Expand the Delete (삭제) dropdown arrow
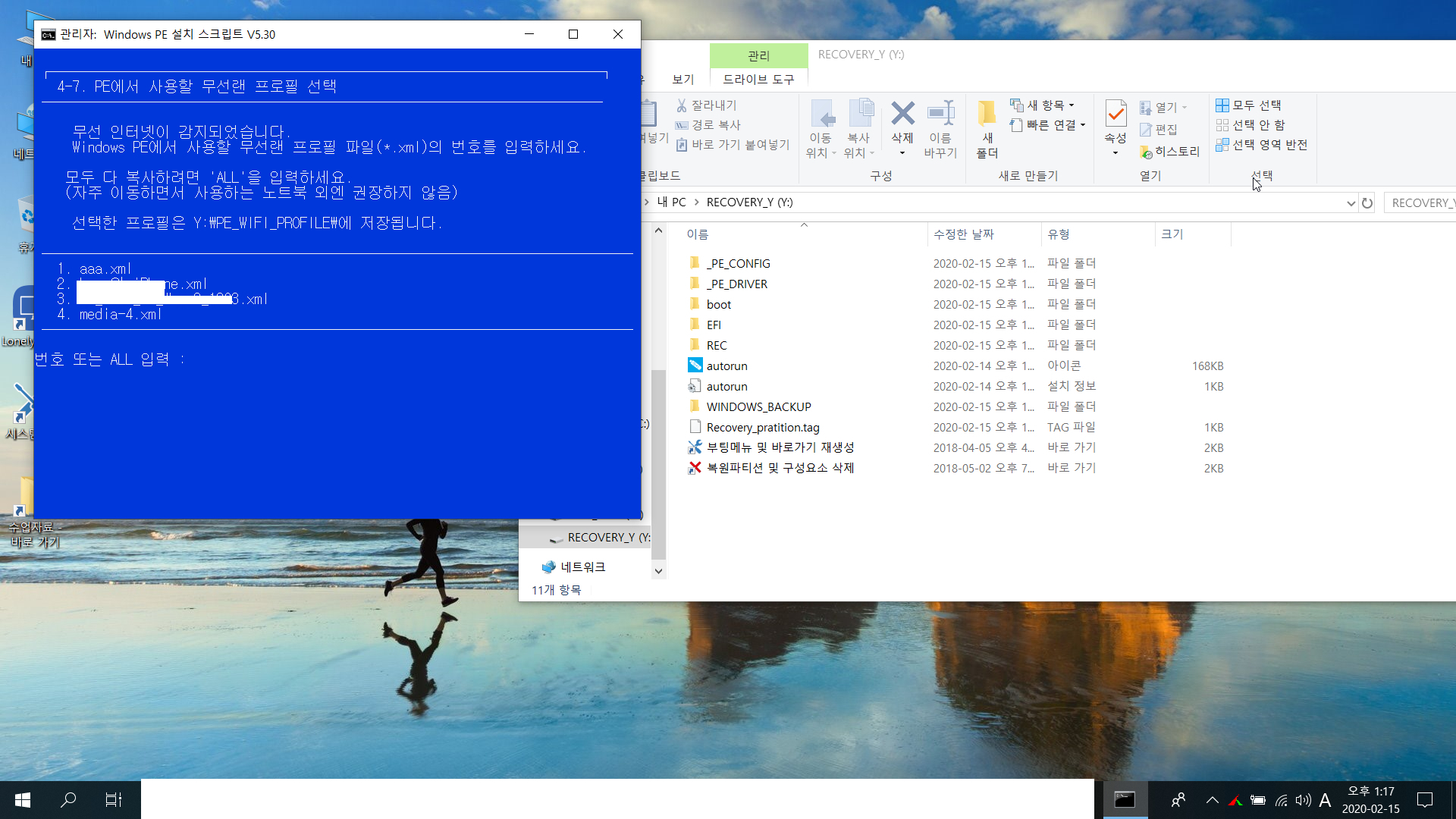 pos(902,153)
